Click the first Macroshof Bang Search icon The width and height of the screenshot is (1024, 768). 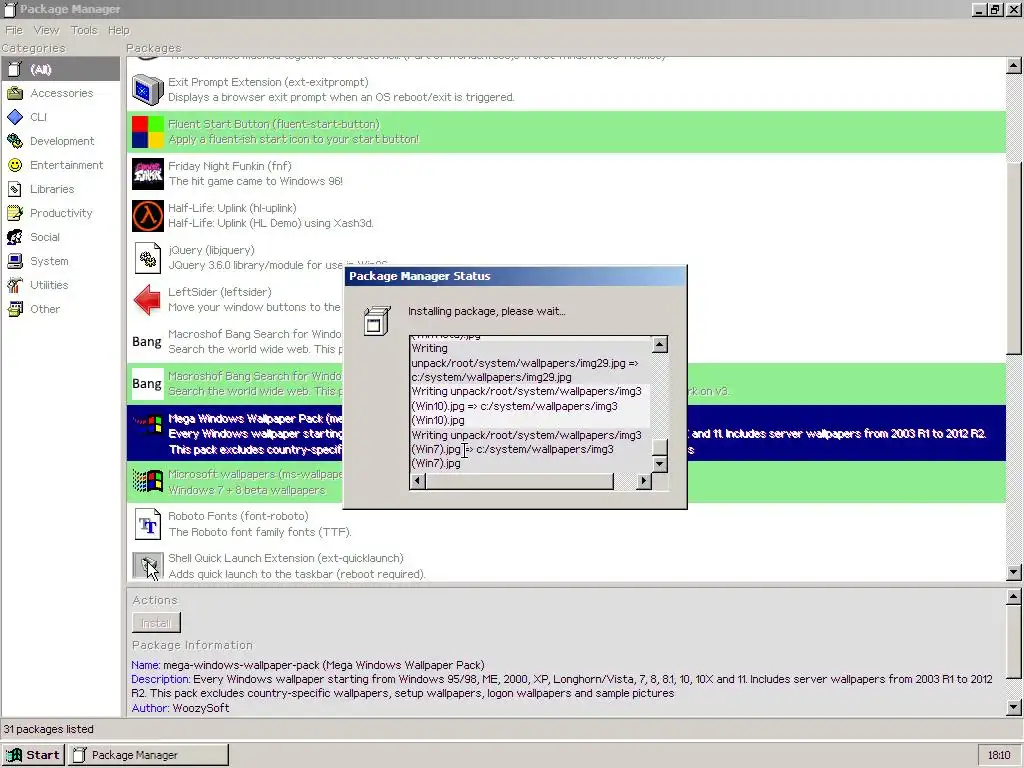[147, 342]
